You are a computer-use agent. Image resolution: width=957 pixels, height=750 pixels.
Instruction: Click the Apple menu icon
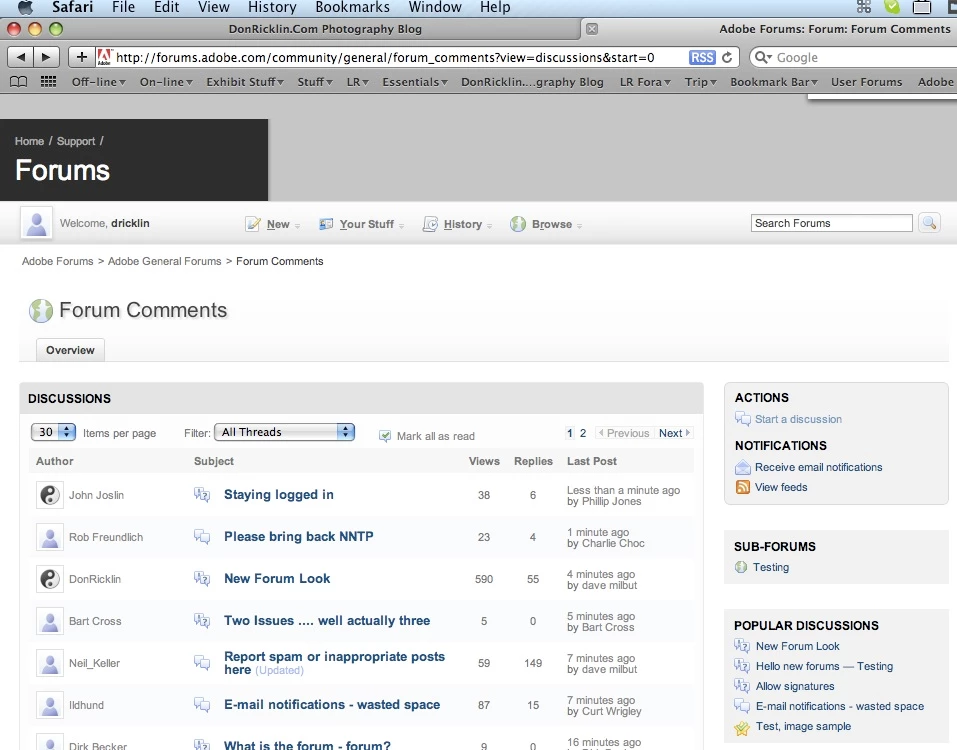click(x=25, y=7)
